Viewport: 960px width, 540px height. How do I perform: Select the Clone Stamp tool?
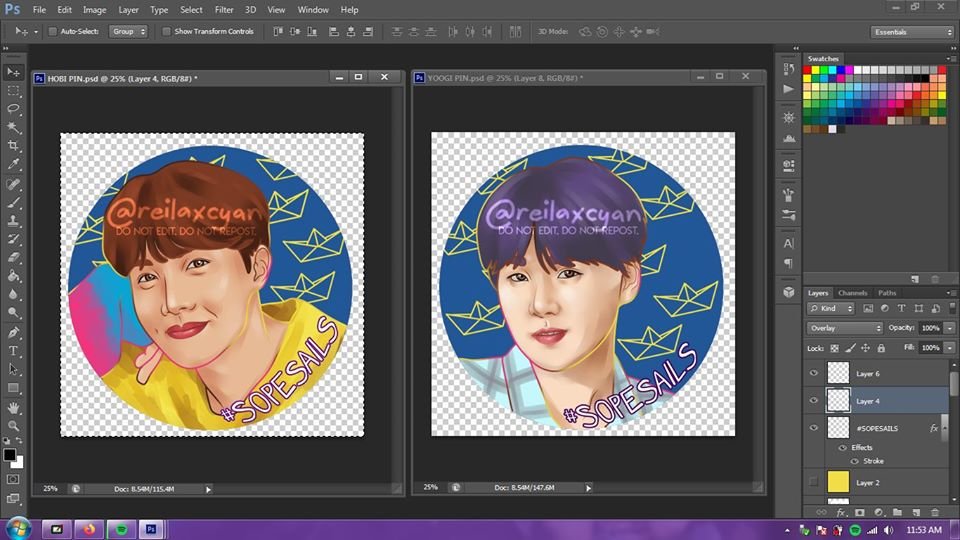[x=13, y=221]
